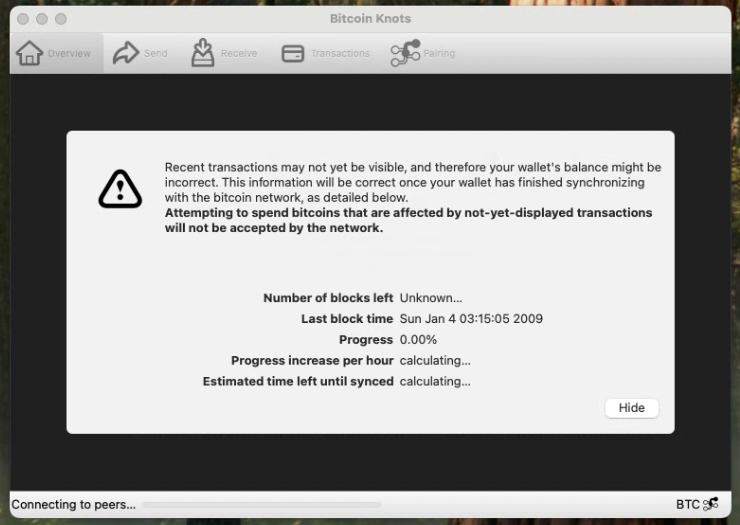Click the 'Progress increase per hour' label
Image resolution: width=740 pixels, height=525 pixels.
point(312,360)
